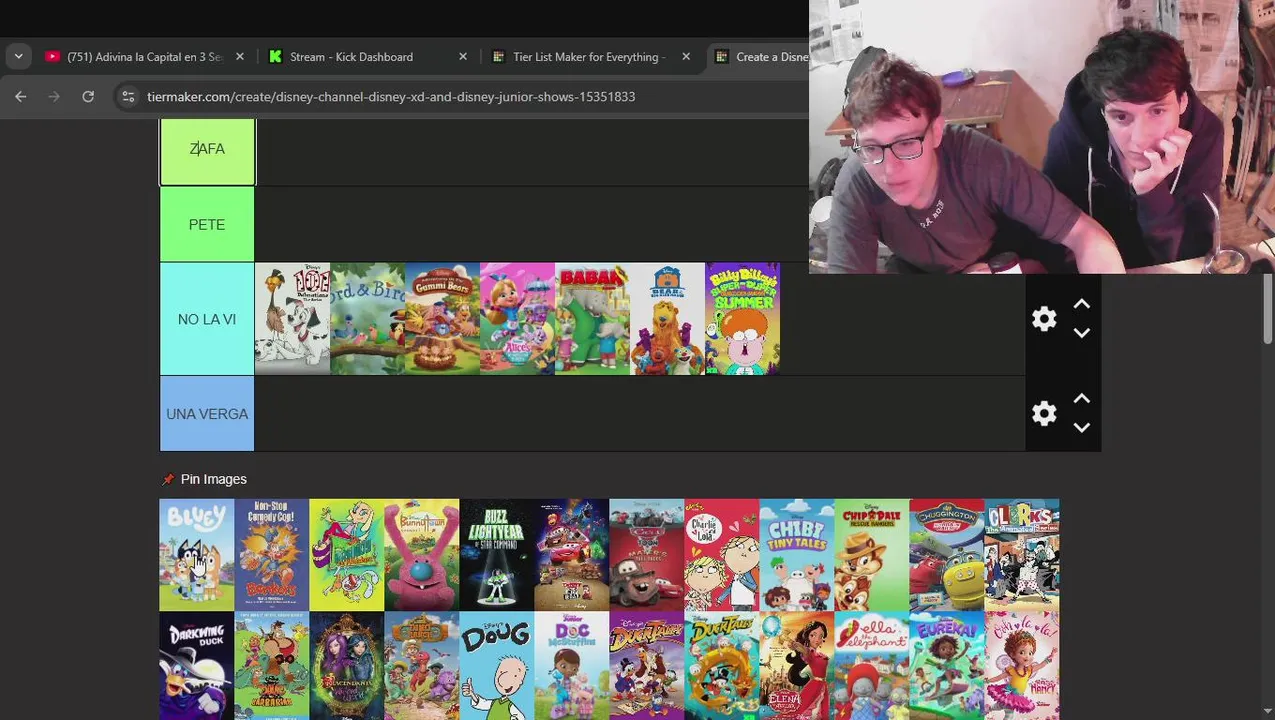
Task: Open the tab search dropdown arrow
Action: (x=18, y=57)
